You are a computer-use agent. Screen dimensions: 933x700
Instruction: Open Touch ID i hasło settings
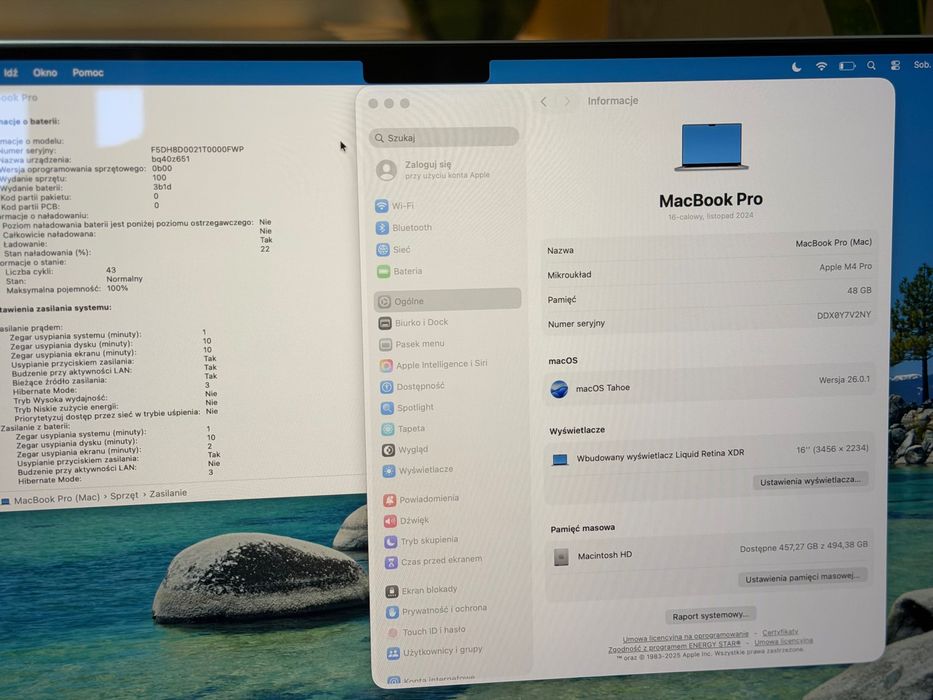[427, 631]
